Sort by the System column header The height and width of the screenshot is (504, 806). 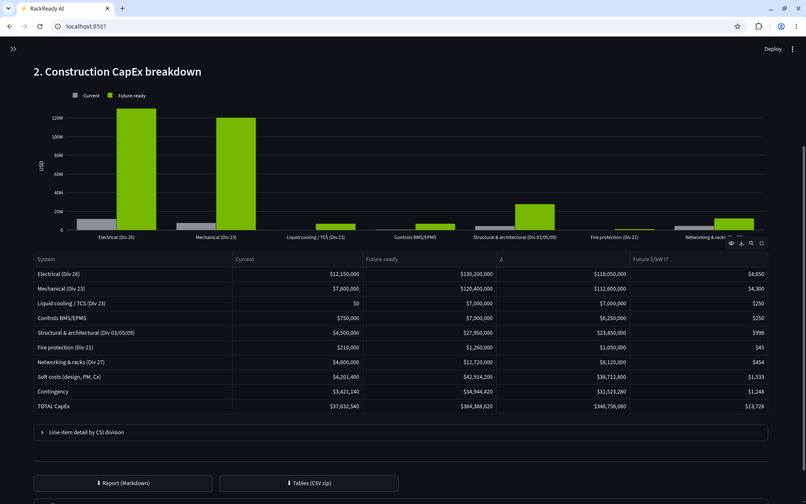[133, 259]
